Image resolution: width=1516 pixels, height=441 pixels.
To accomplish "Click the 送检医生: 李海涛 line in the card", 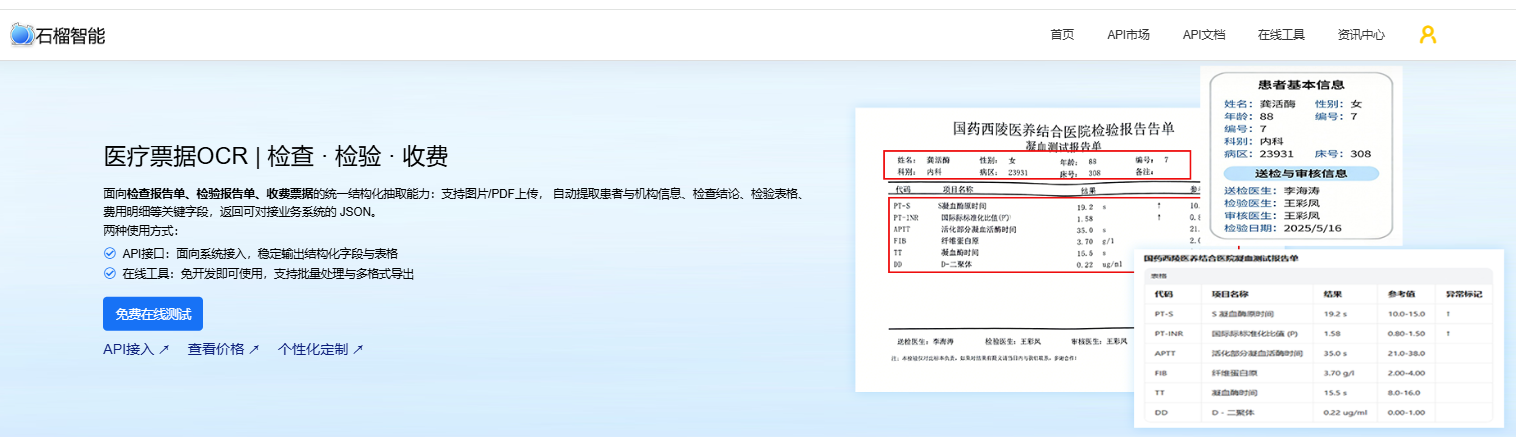I will [x=1273, y=190].
